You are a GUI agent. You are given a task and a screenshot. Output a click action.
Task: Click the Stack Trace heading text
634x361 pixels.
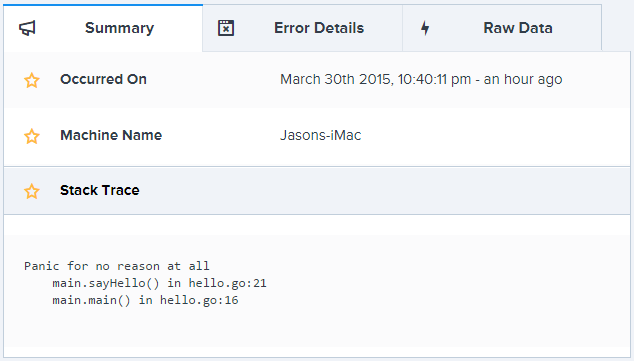[x=100, y=190]
